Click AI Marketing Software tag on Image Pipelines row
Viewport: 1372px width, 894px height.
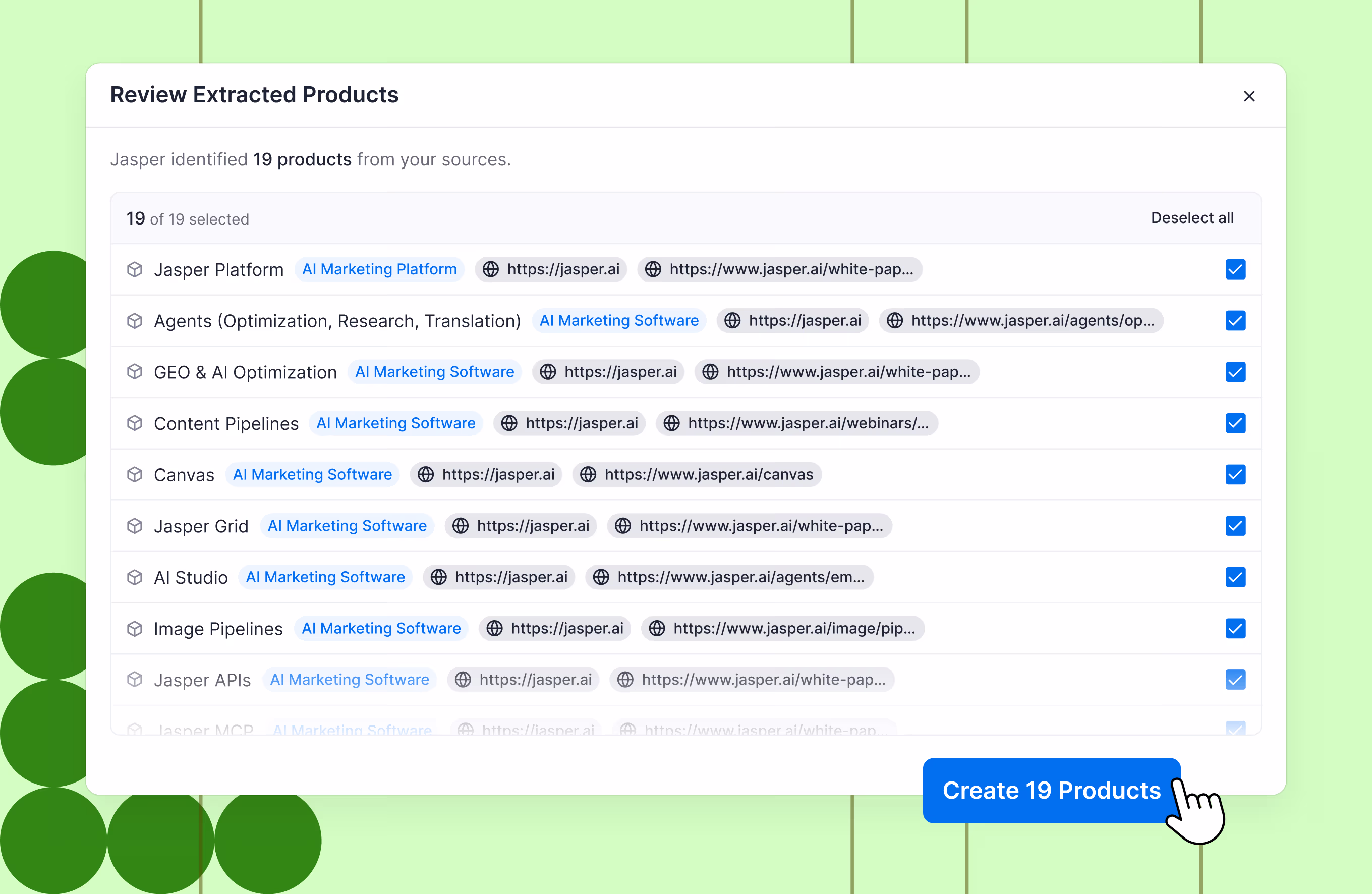[381, 629]
